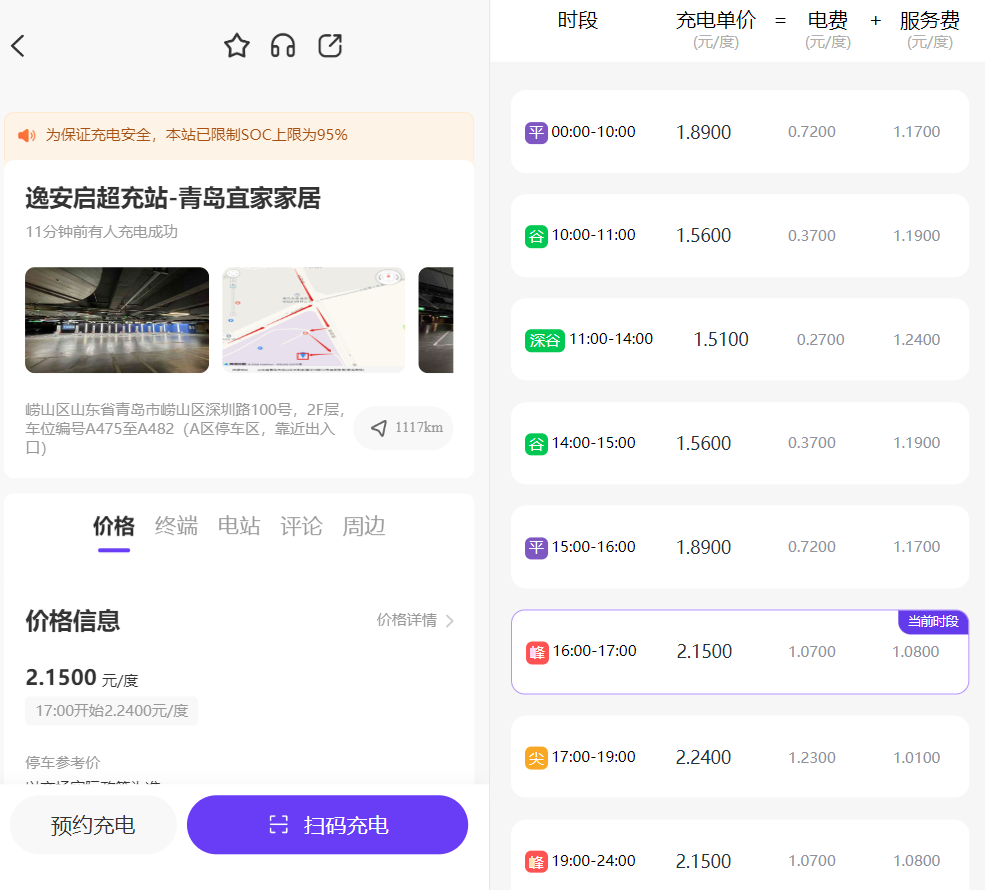
Task: Click the 14:00-15:00 time range text
Action: pyautogui.click(x=594, y=443)
